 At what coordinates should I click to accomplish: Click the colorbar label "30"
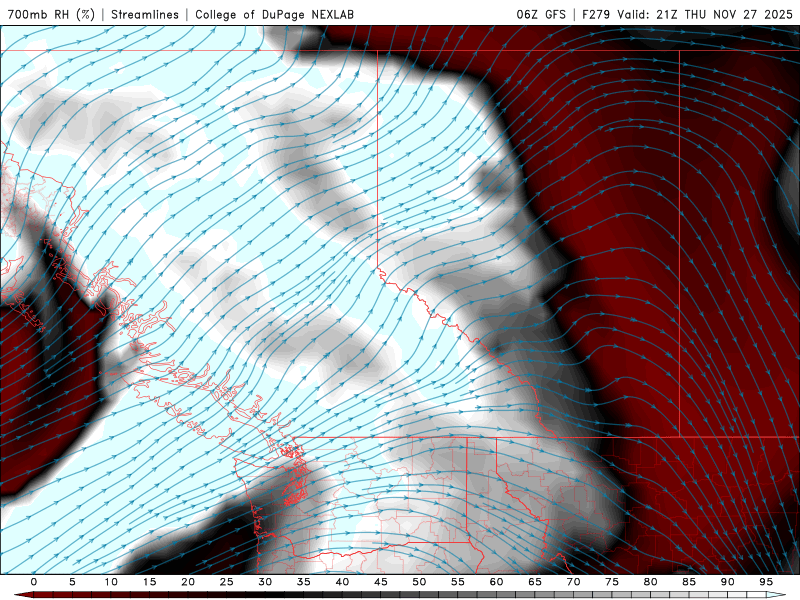coord(265,582)
